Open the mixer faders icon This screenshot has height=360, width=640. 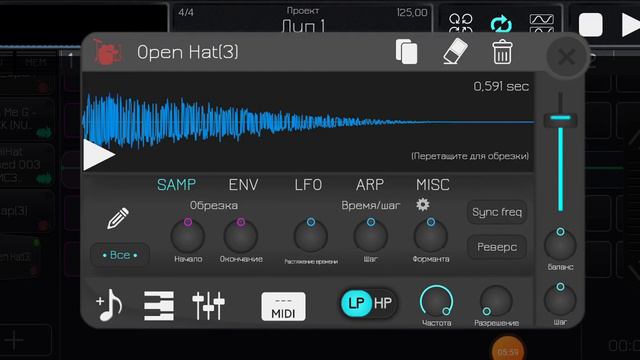coord(208,306)
